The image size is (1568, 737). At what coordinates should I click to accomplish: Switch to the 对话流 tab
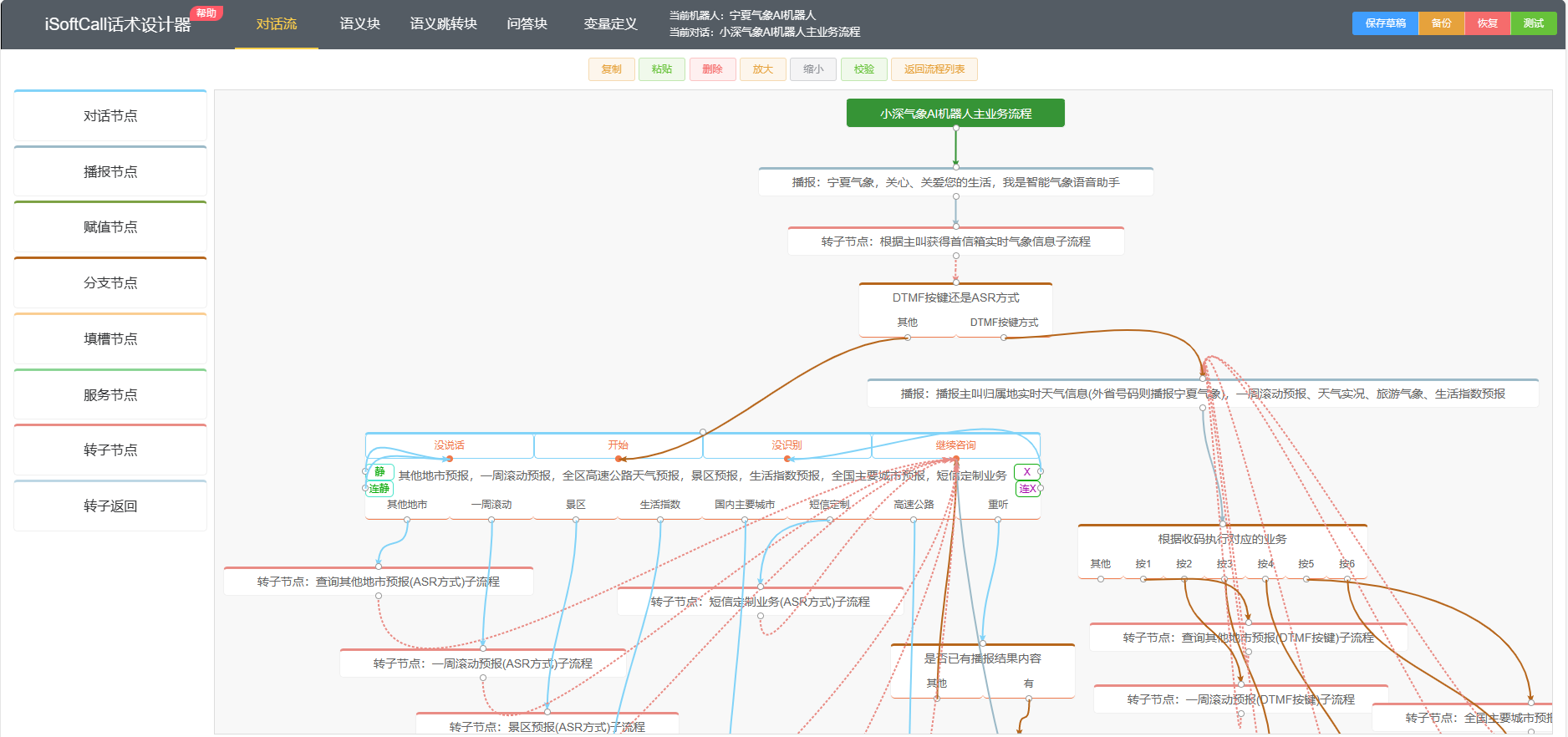click(x=277, y=24)
